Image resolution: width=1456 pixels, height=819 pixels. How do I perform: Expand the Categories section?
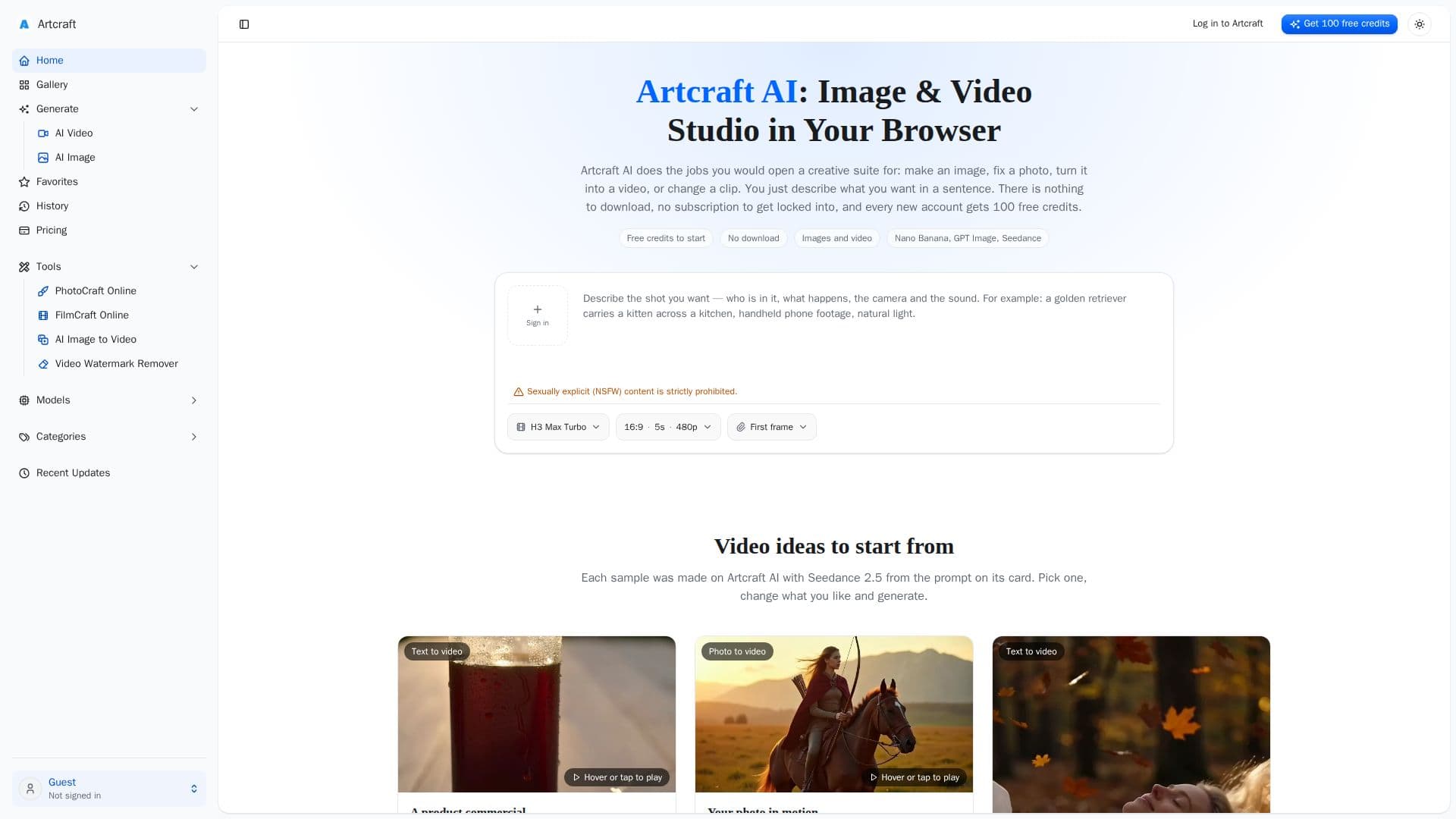109,437
